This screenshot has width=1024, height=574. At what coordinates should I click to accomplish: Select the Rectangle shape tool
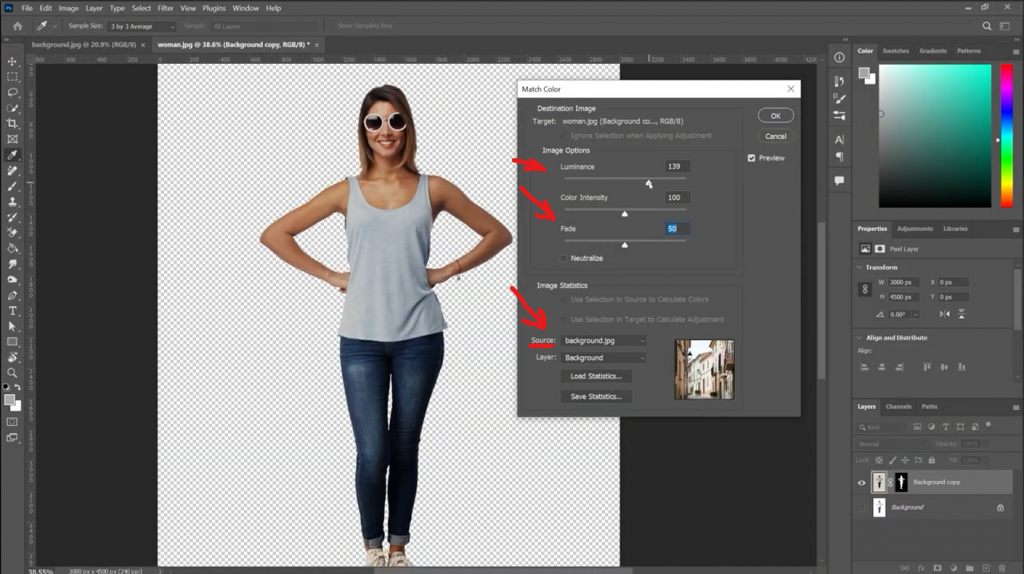(x=12, y=342)
